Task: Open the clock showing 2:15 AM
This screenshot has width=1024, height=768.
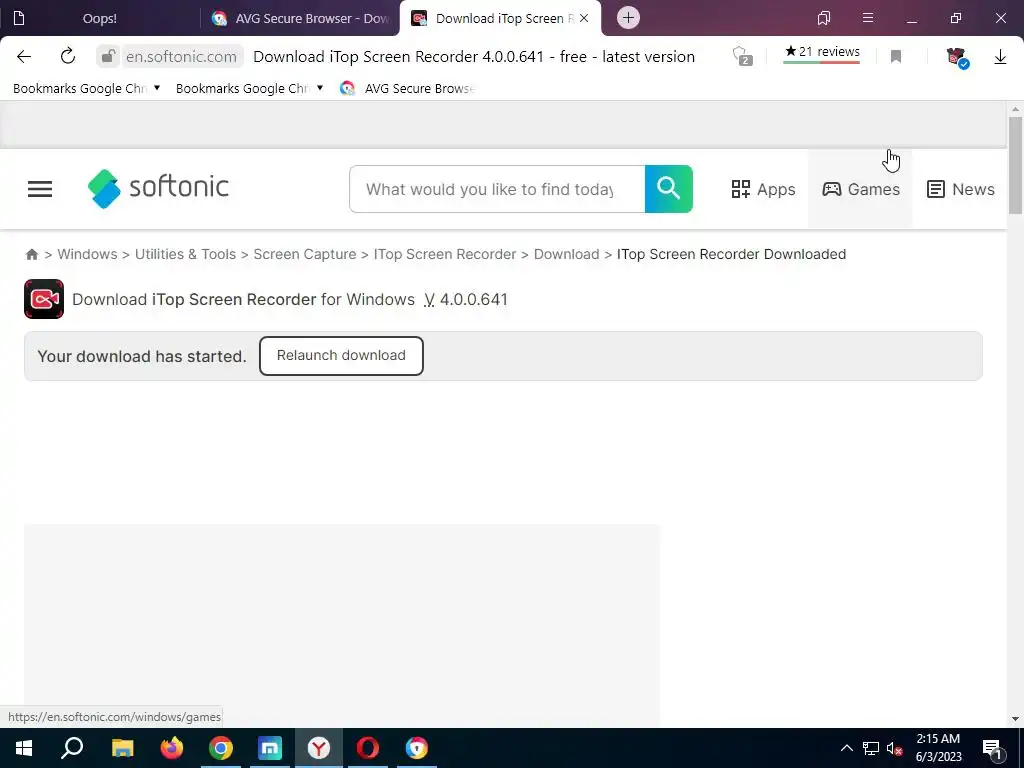Action: tap(938, 748)
